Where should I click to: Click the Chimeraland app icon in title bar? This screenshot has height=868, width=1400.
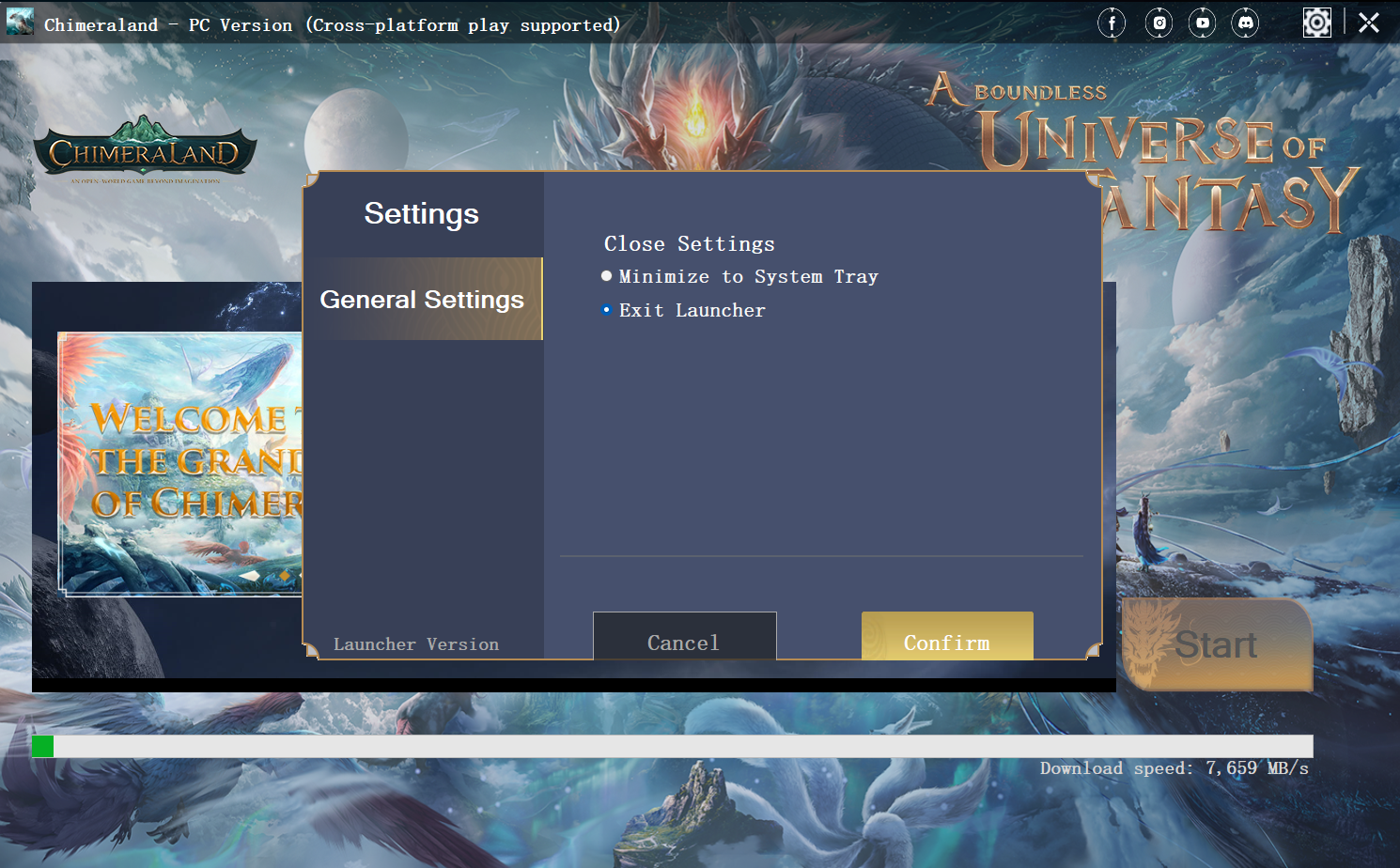point(20,23)
